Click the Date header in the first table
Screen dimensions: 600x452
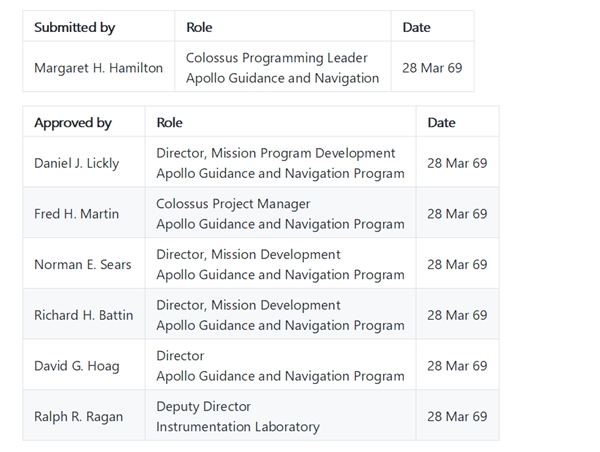tap(416, 27)
